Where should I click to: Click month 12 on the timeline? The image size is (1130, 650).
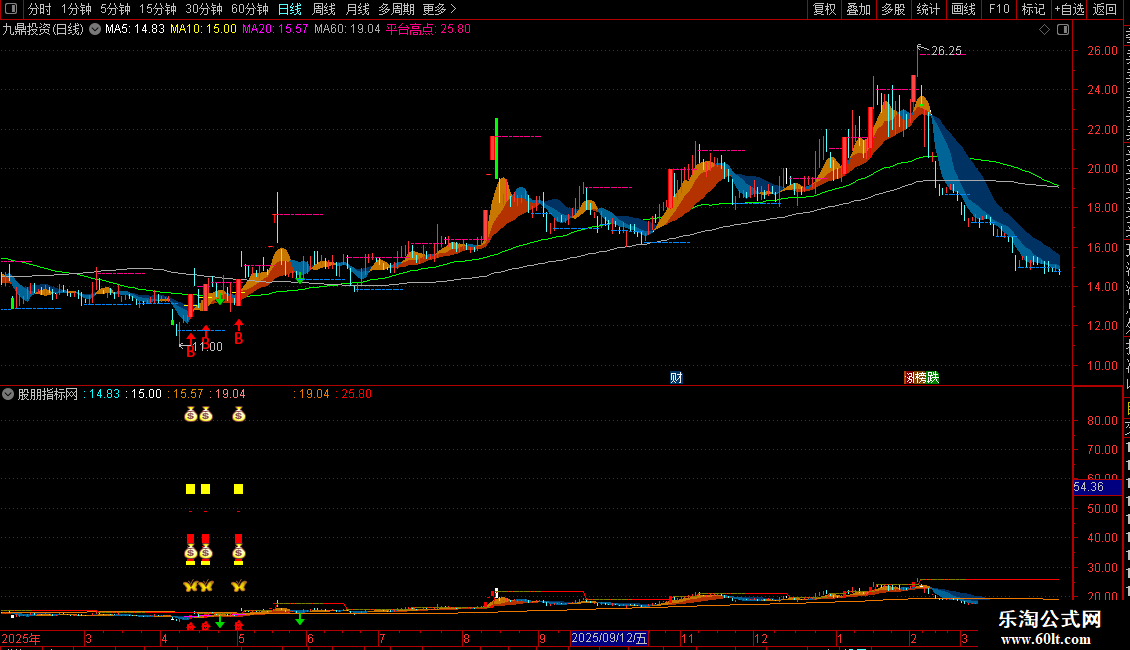click(761, 639)
